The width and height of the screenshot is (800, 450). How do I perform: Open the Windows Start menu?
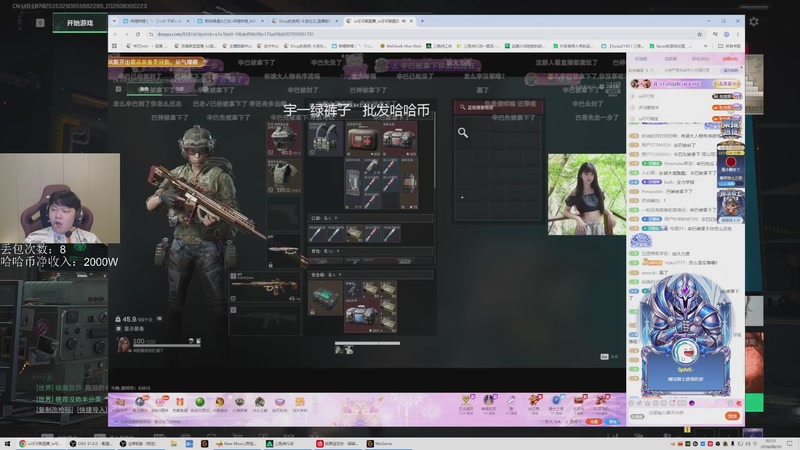pyautogui.click(x=7, y=444)
